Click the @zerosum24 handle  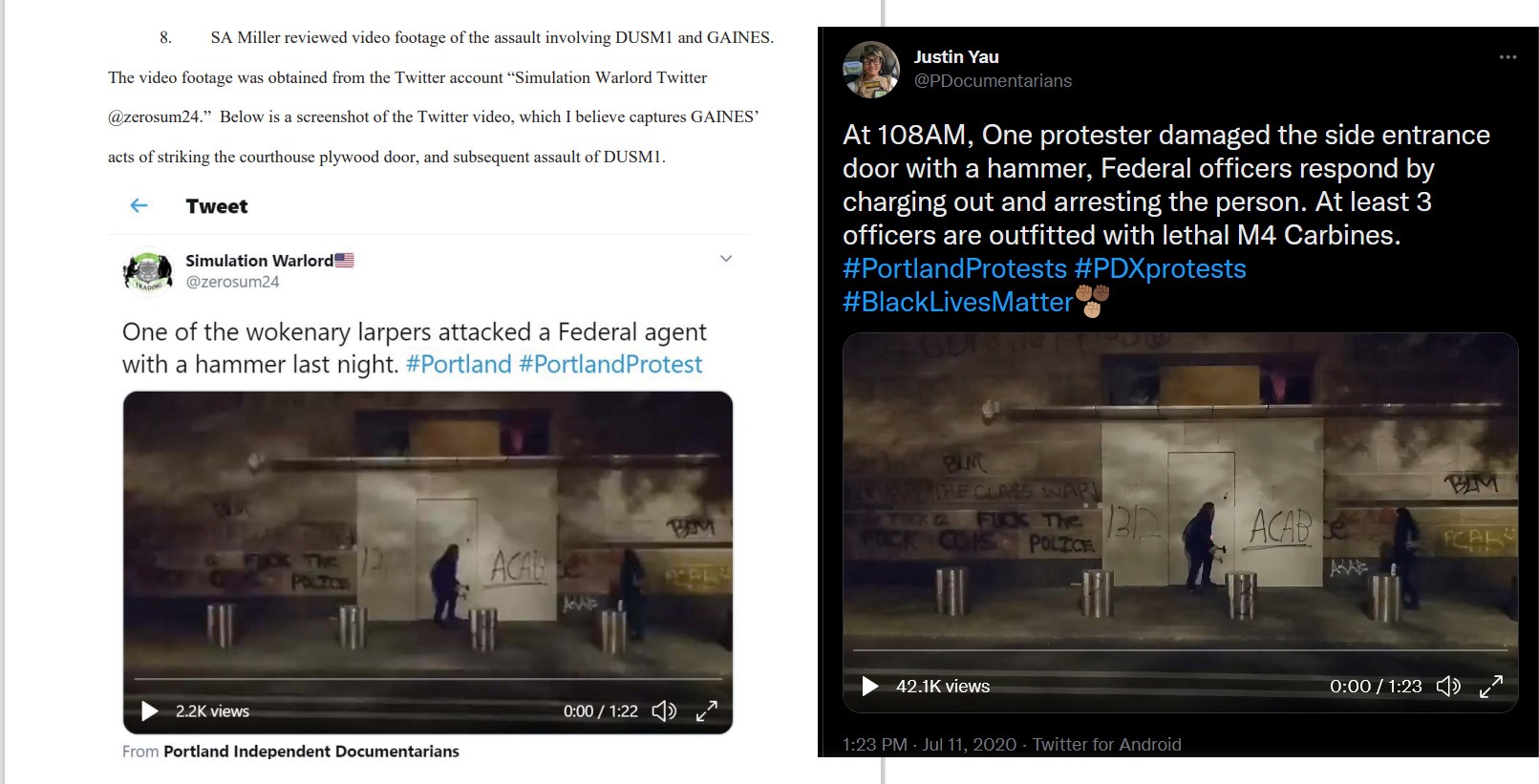click(x=232, y=282)
